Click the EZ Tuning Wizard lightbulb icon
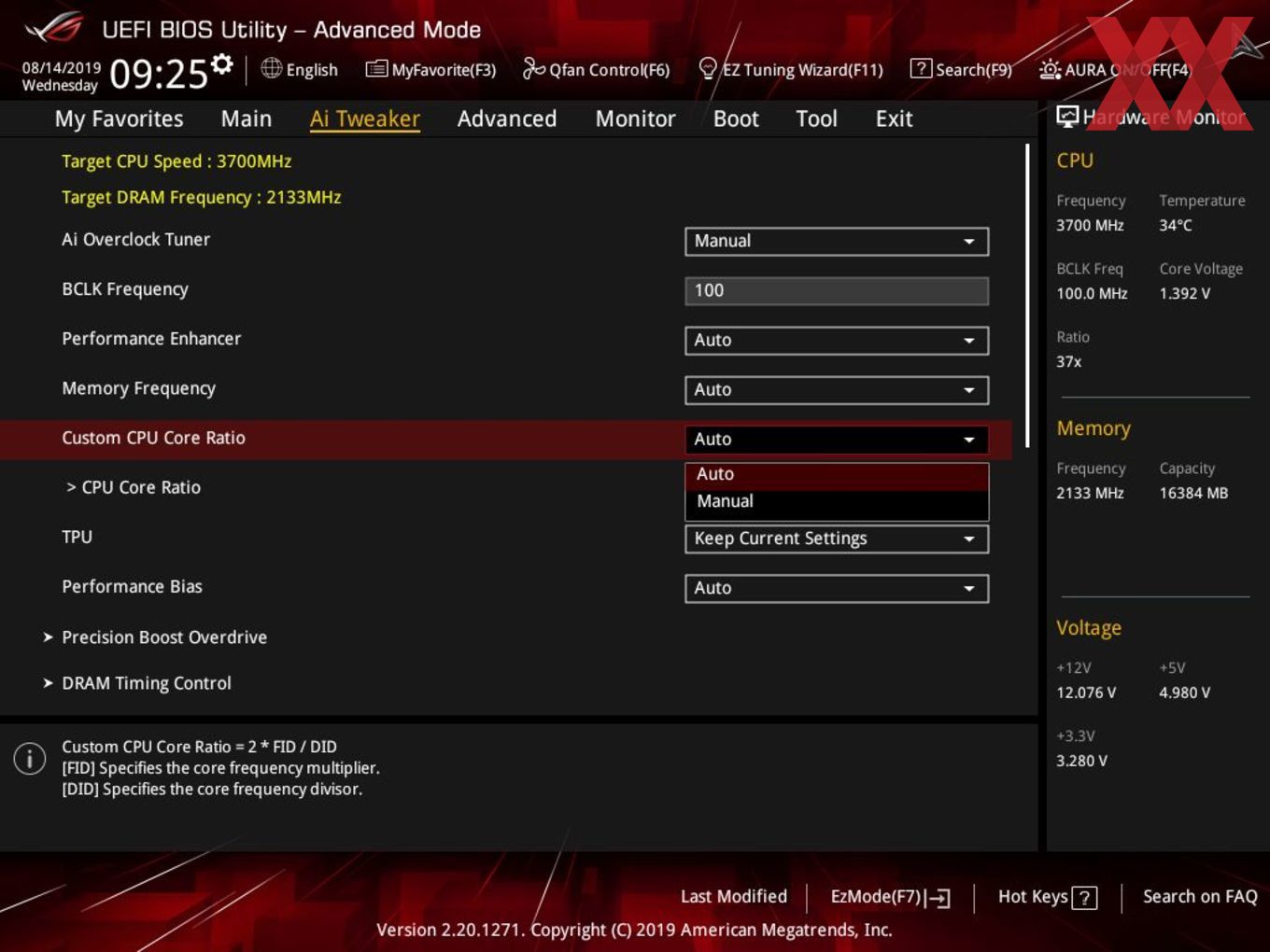Viewport: 1270px width, 952px height. (707, 68)
